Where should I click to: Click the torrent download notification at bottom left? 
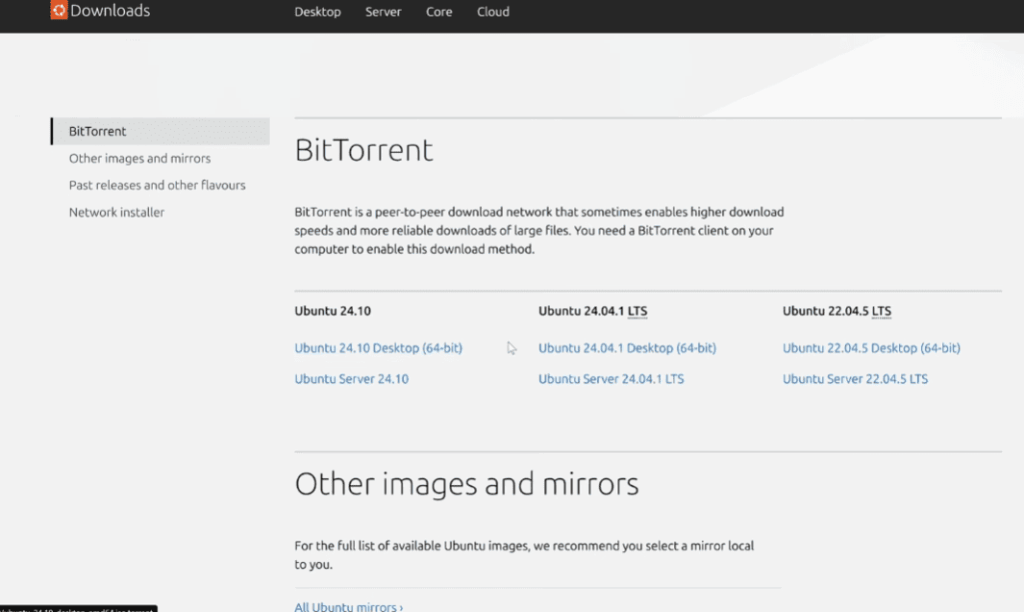coord(78,607)
